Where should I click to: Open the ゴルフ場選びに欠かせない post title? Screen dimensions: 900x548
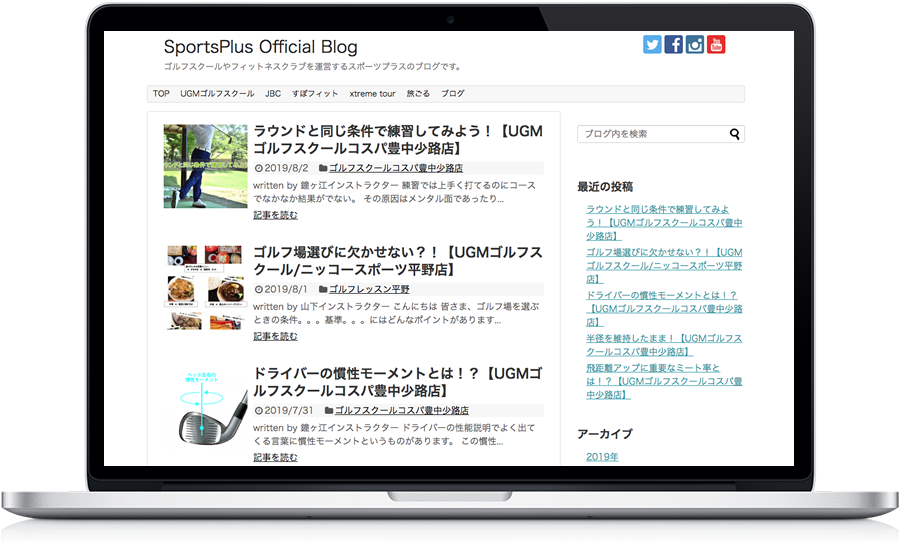coord(398,261)
